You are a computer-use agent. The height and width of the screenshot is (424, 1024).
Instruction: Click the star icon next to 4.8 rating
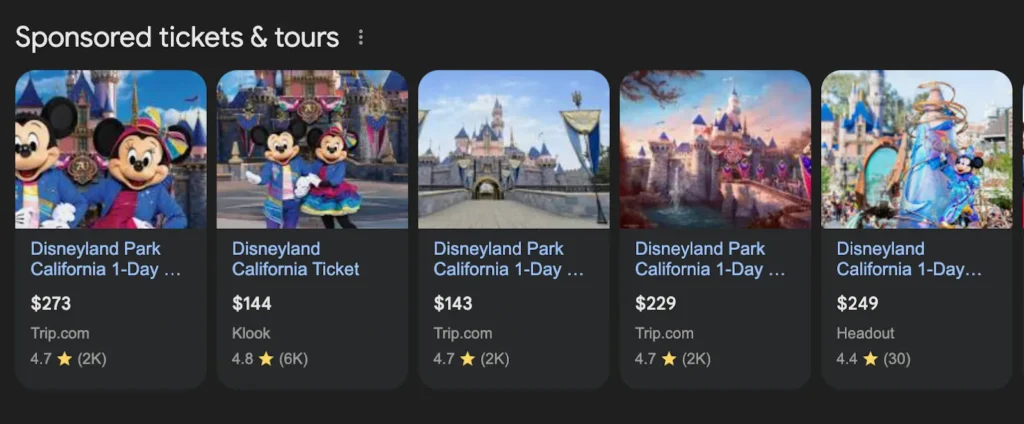click(x=266, y=359)
